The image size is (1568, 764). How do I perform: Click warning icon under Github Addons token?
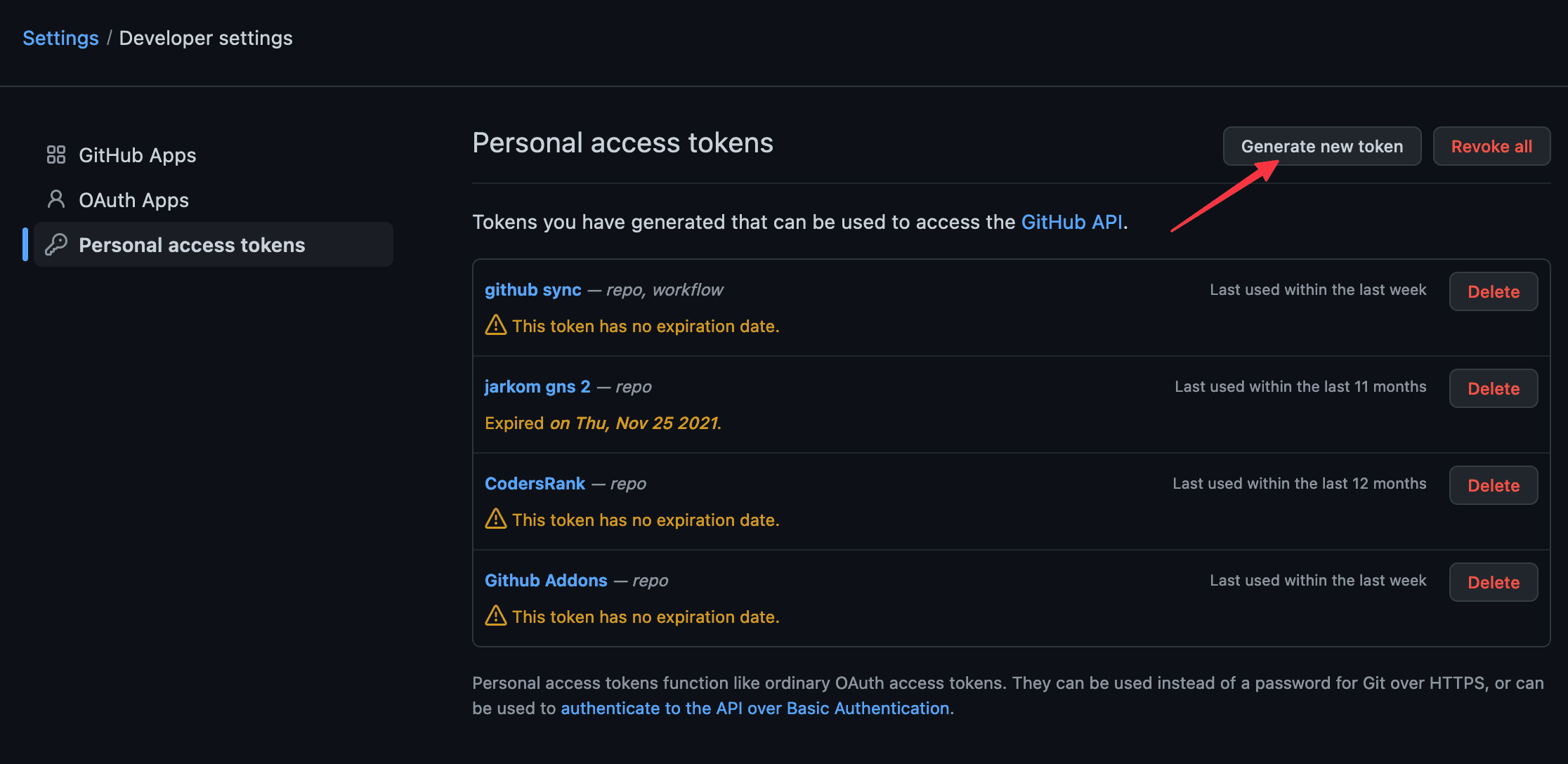pos(496,616)
